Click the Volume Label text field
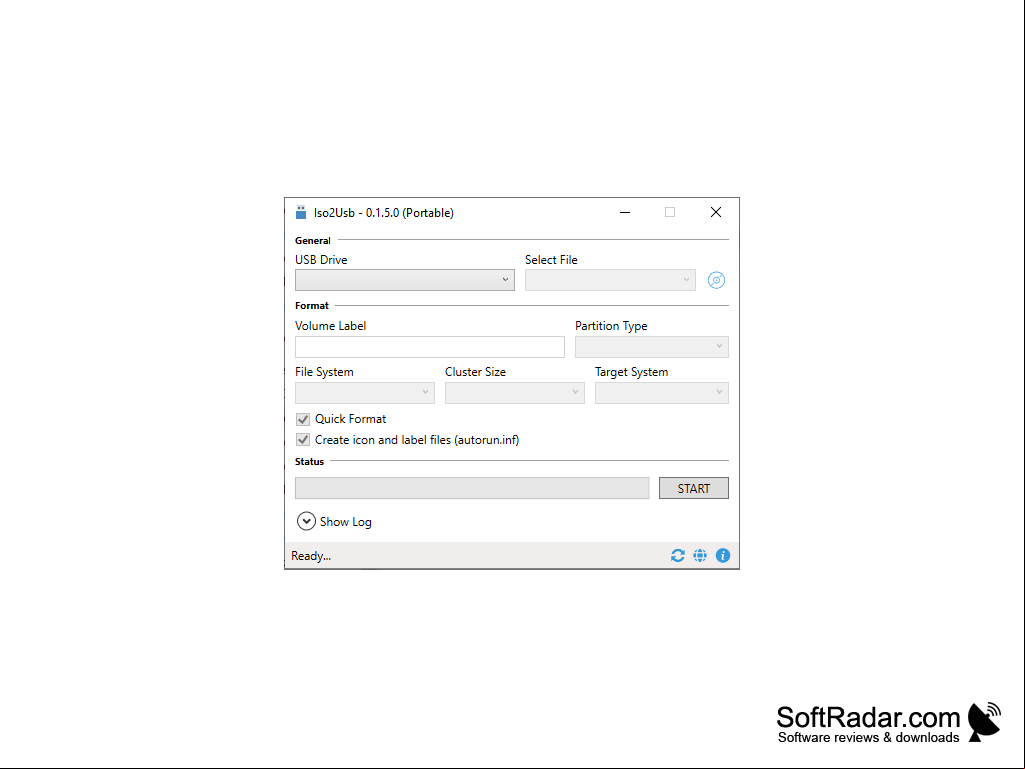The height and width of the screenshot is (769, 1025). [429, 347]
